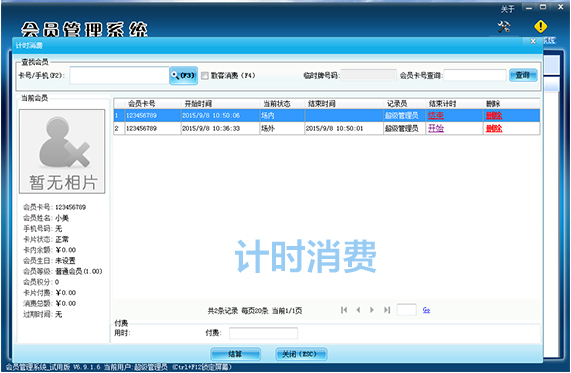Click the 结算 button
Image resolution: width=571 pixels, height=373 pixels.
point(235,354)
